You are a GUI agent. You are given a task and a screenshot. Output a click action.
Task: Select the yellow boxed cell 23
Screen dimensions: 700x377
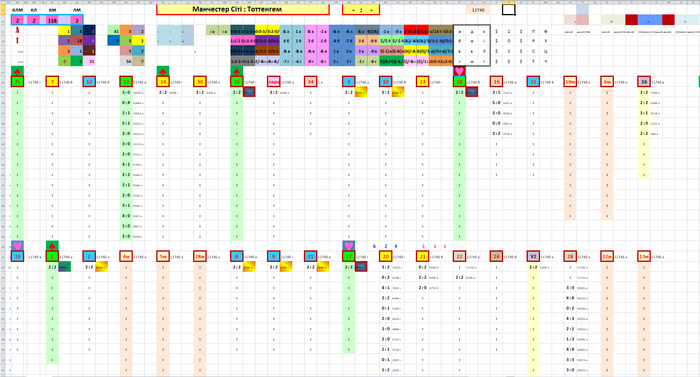coord(422,82)
